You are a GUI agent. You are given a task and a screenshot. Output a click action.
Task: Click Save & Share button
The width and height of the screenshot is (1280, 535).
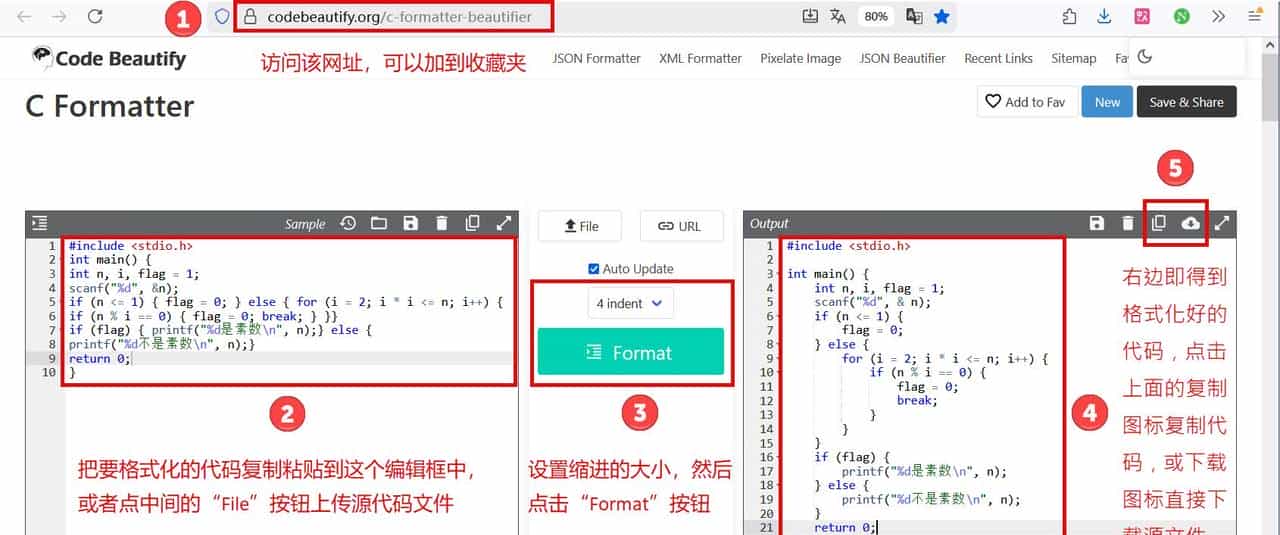point(1186,102)
